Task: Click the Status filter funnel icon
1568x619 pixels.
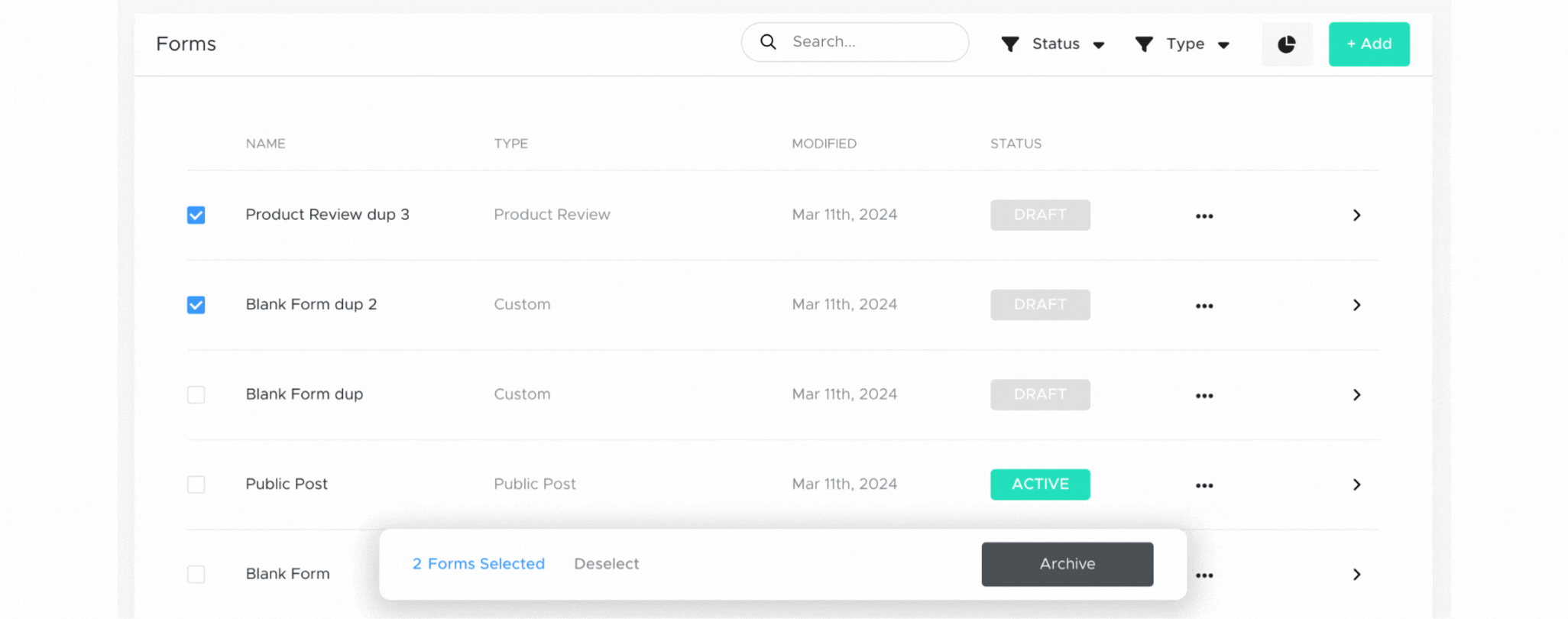Action: click(x=1010, y=44)
